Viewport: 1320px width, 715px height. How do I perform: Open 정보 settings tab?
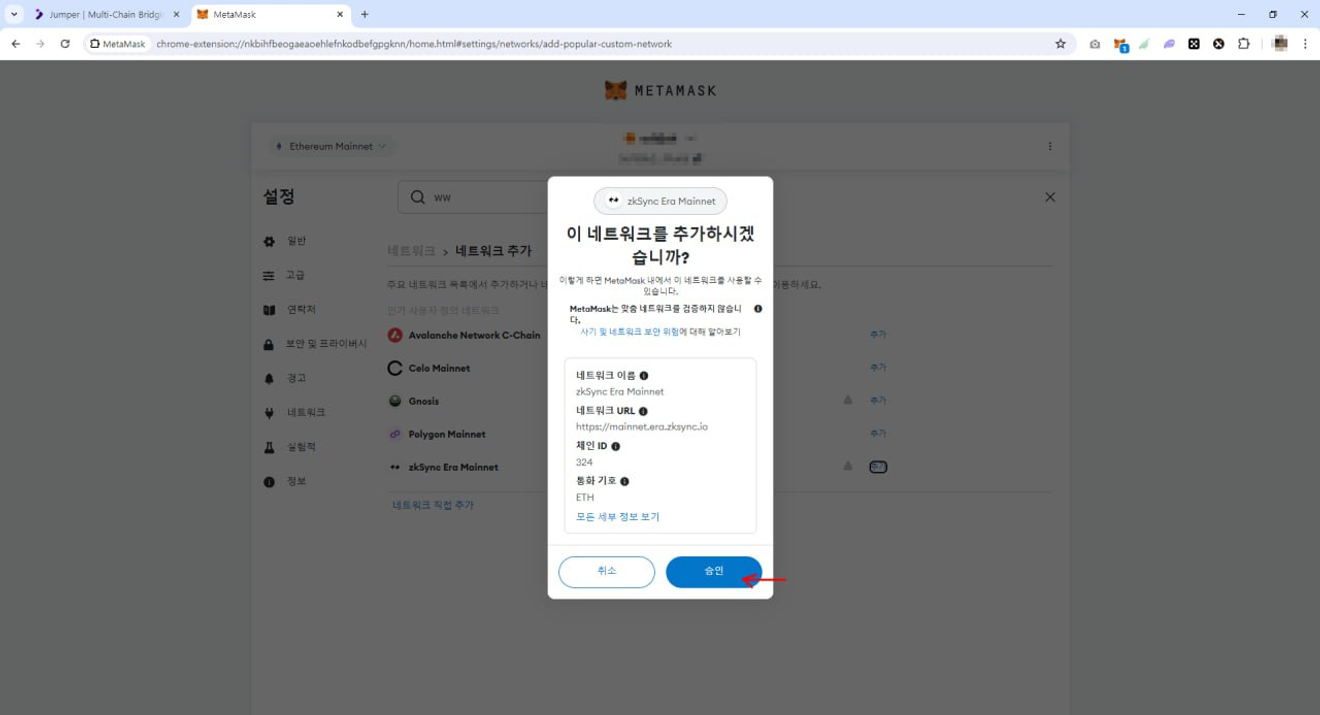(297, 481)
